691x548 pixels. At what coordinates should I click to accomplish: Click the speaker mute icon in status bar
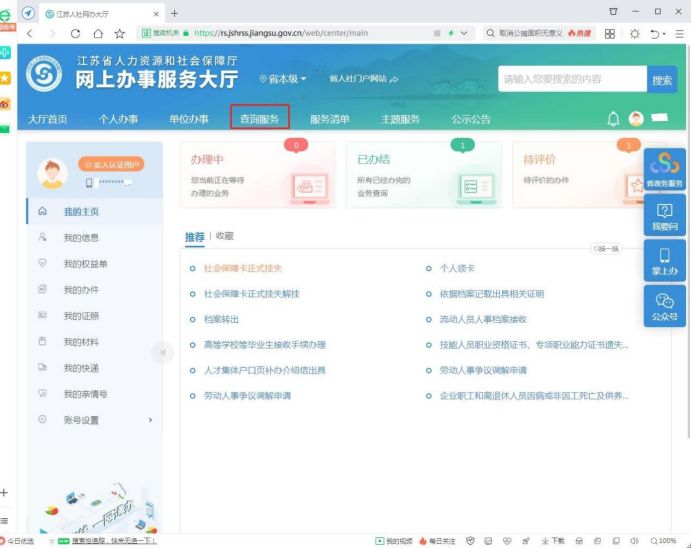(x=635, y=541)
